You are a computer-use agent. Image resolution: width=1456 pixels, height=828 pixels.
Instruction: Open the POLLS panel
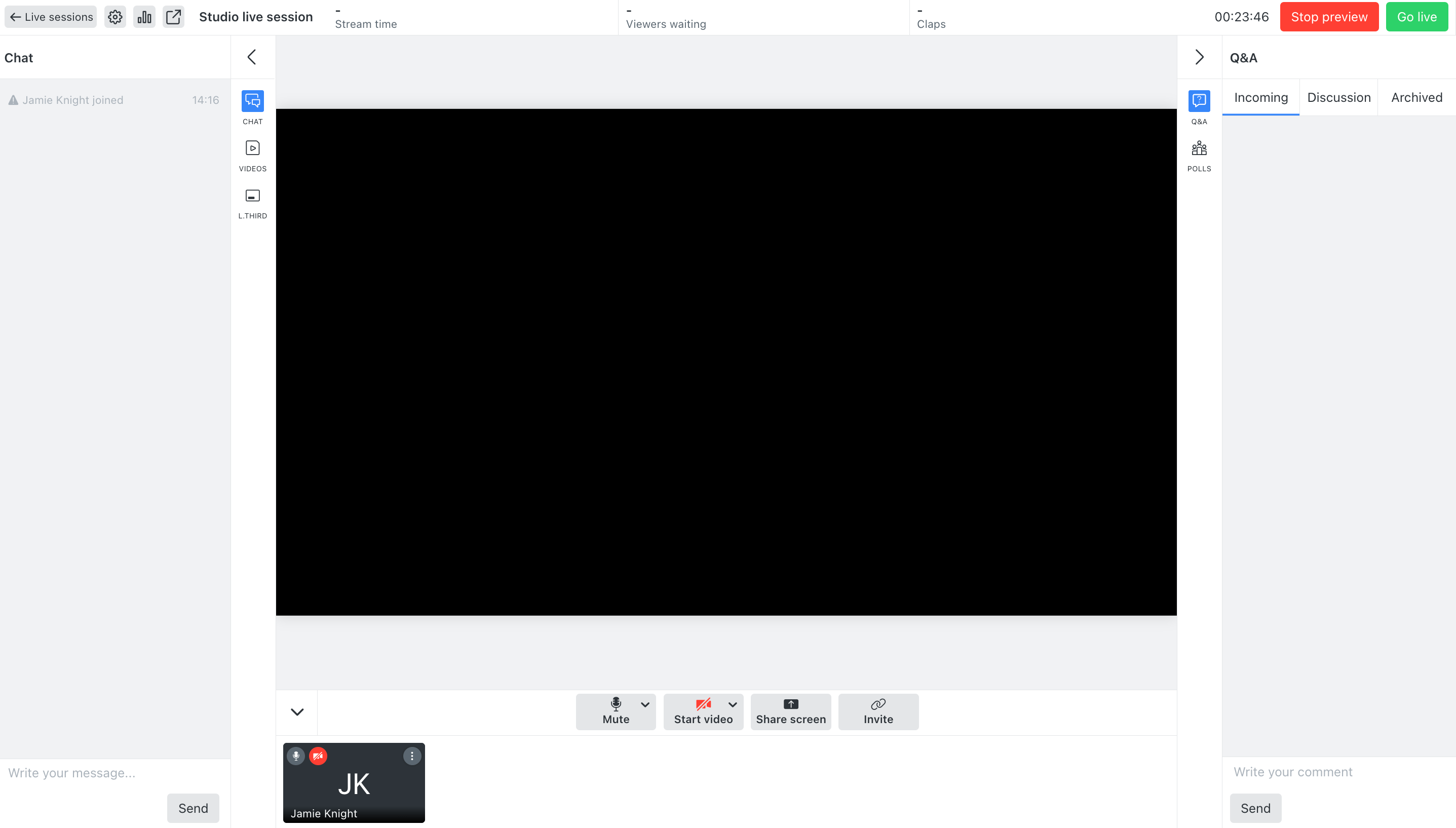[x=1199, y=148]
